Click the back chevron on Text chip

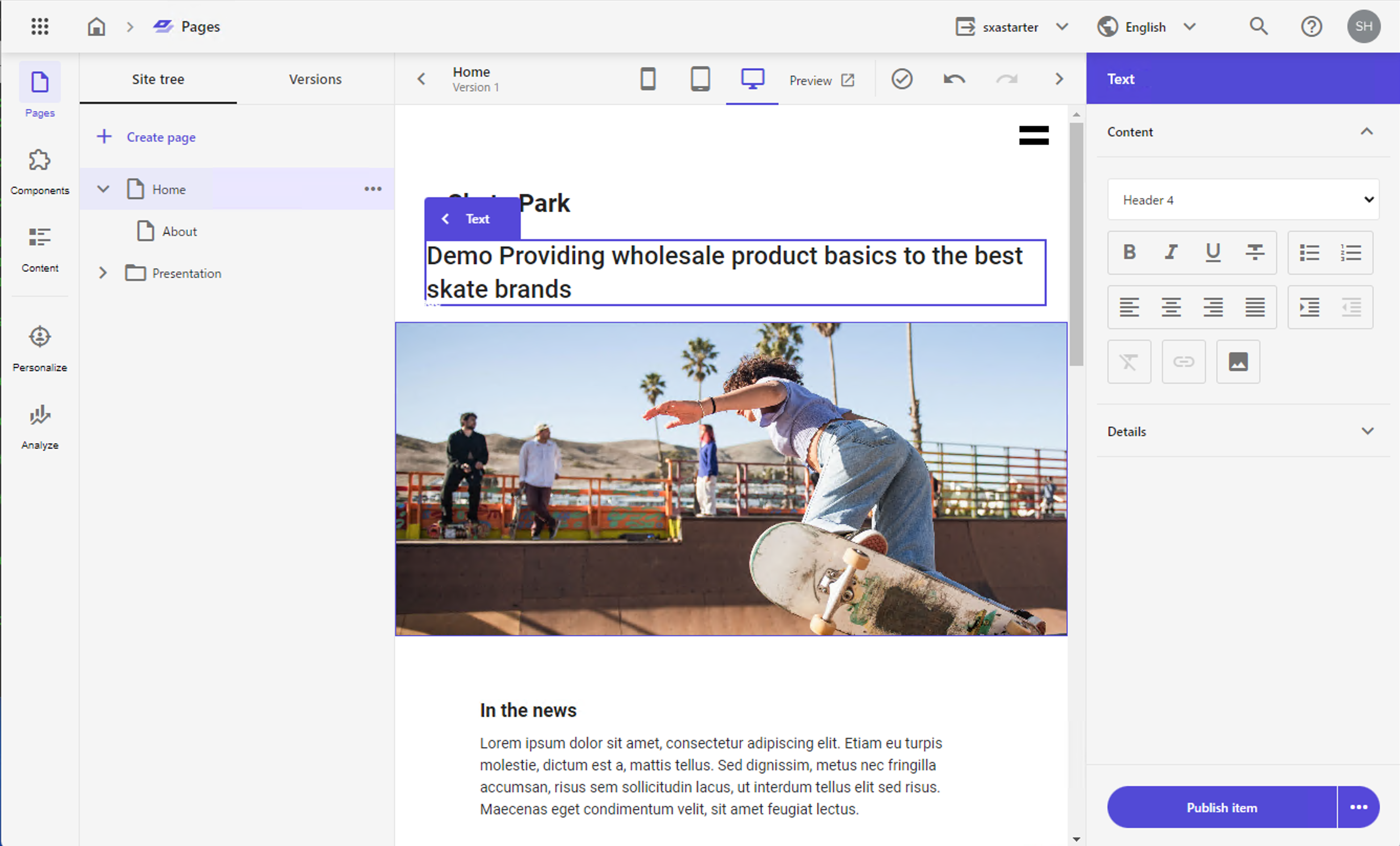click(445, 219)
